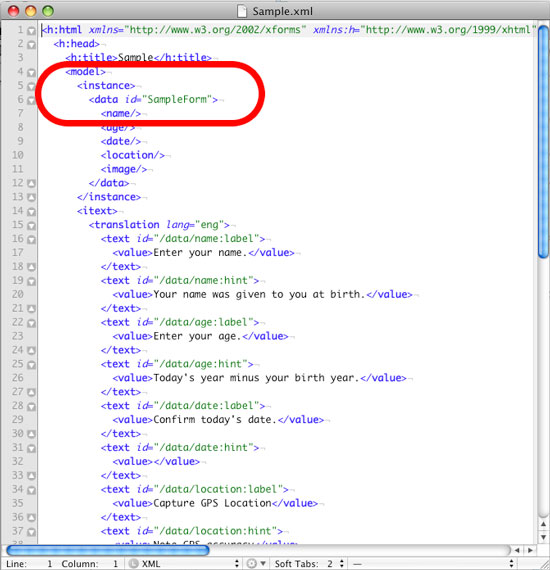Screen dimensions: 550x570
Task: Click the Column indicator in status bar
Action: coord(89,563)
